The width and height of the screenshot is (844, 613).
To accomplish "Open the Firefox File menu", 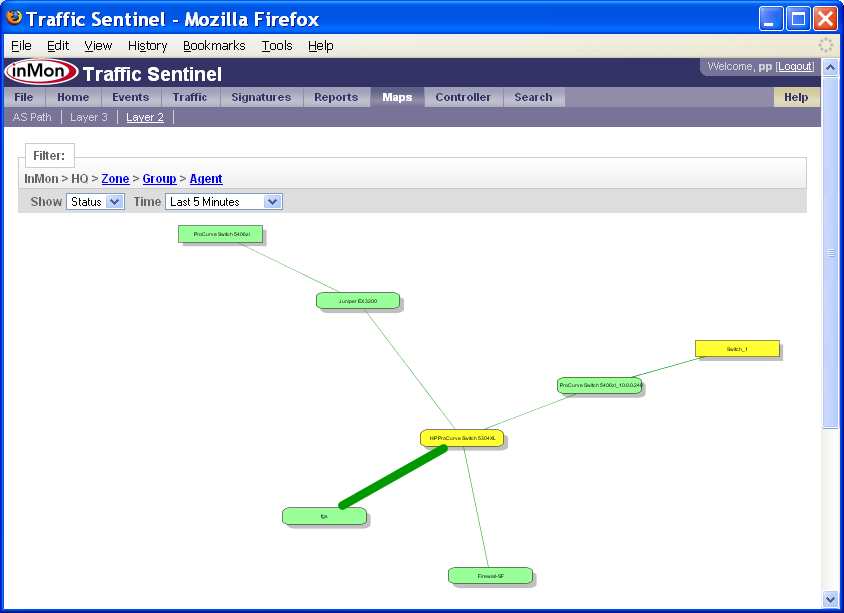I will 22,46.
